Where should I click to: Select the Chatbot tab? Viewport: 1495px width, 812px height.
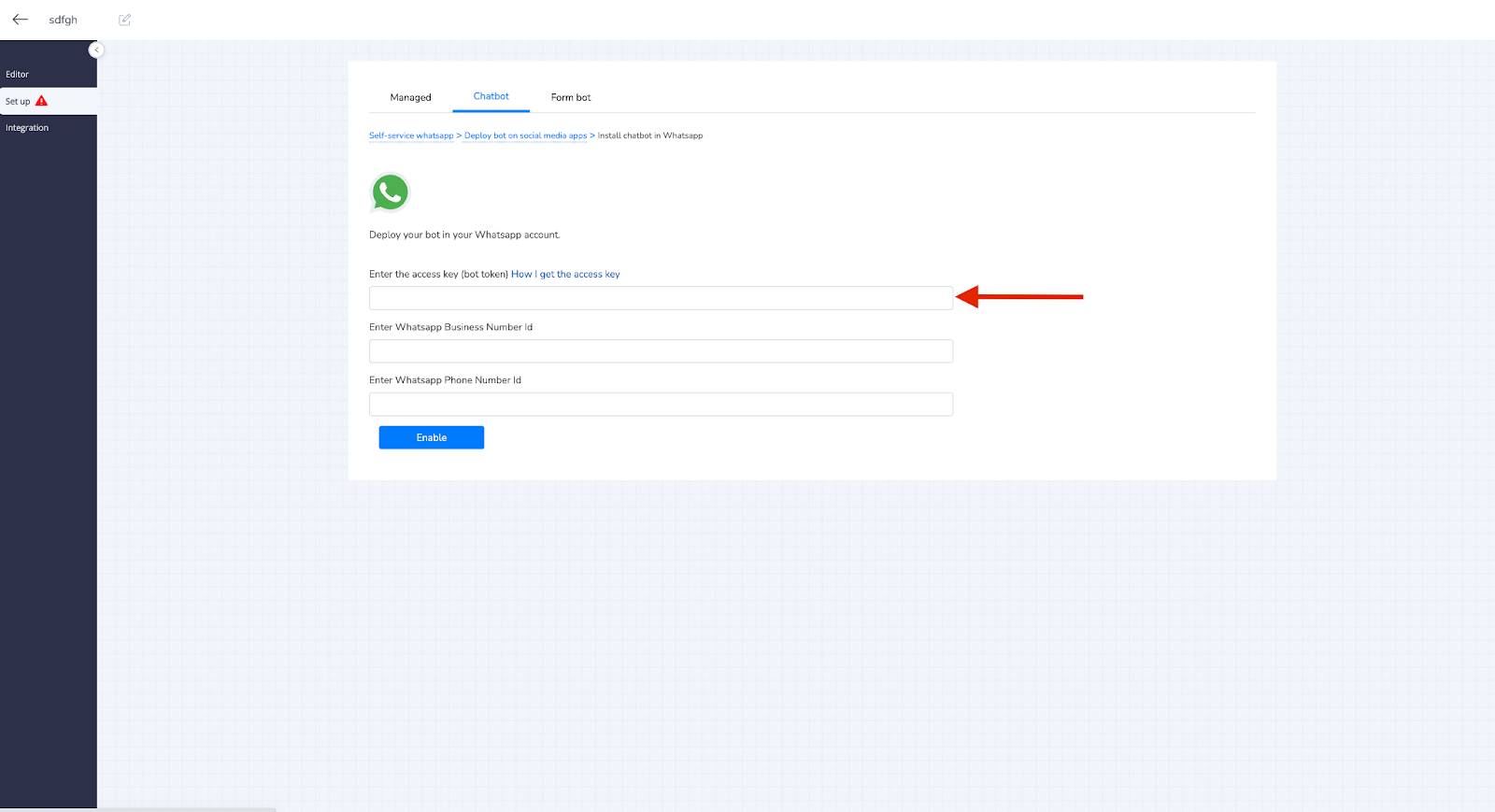[491, 96]
